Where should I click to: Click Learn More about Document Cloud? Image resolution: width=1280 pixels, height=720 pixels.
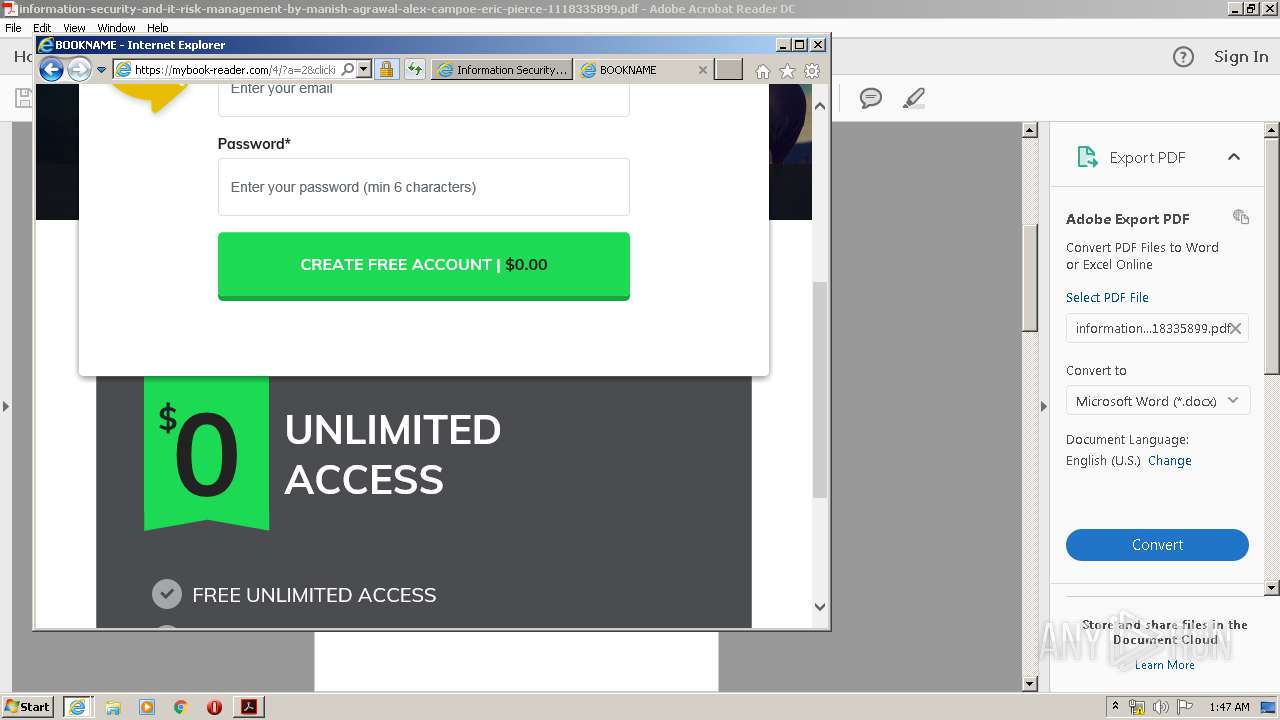1164,665
